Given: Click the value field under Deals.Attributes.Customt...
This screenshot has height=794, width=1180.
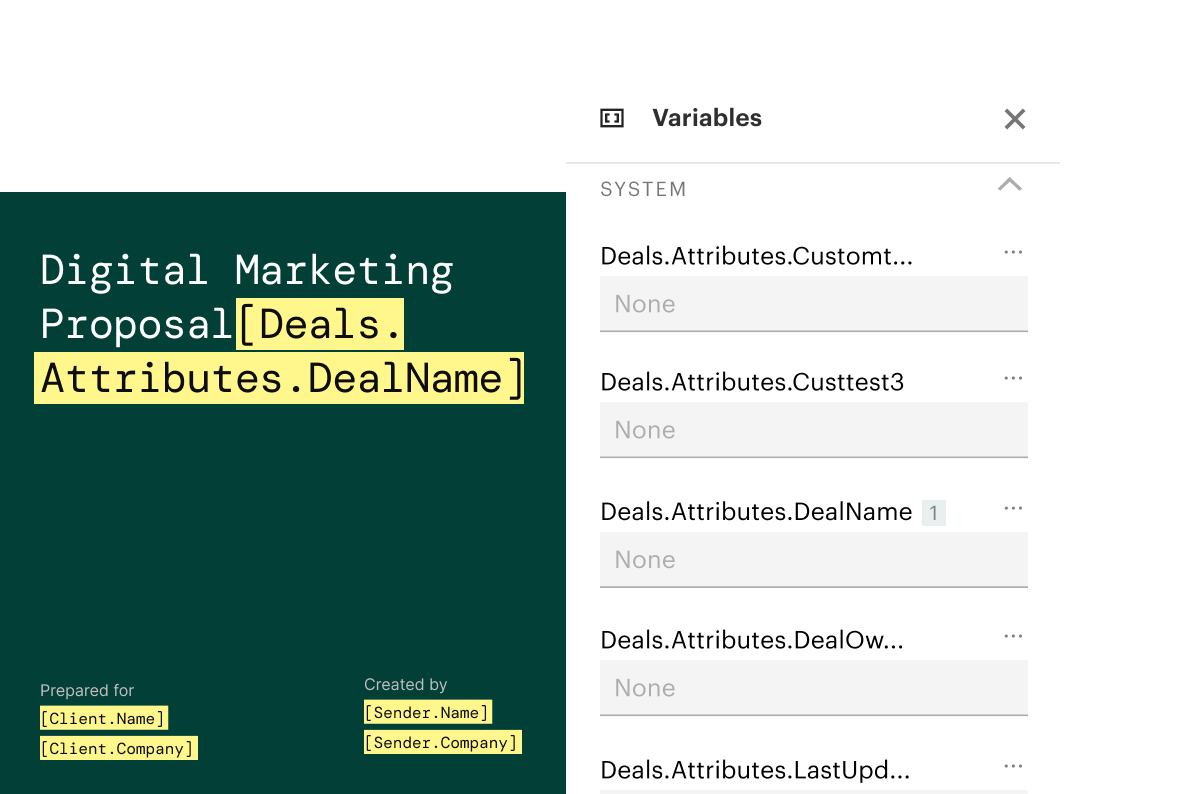Looking at the screenshot, I should tap(814, 304).
